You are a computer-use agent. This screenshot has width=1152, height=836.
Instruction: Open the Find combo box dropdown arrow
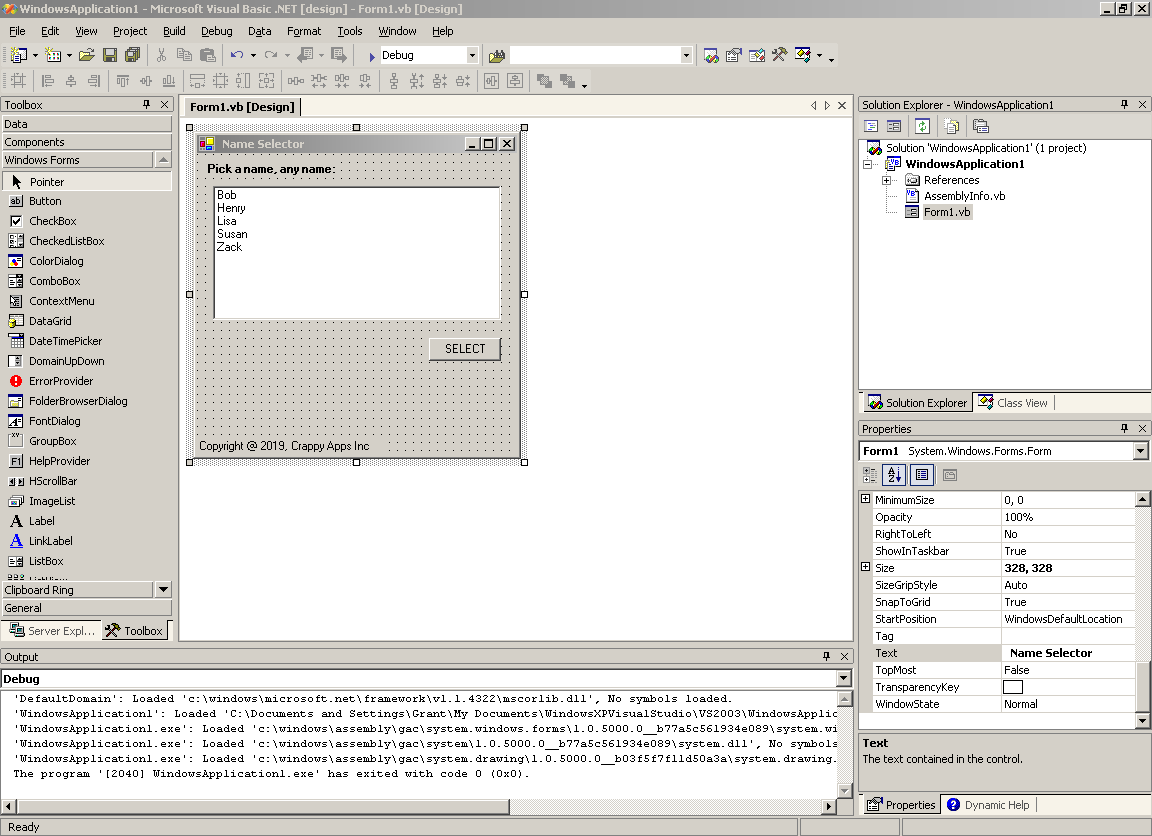click(685, 55)
